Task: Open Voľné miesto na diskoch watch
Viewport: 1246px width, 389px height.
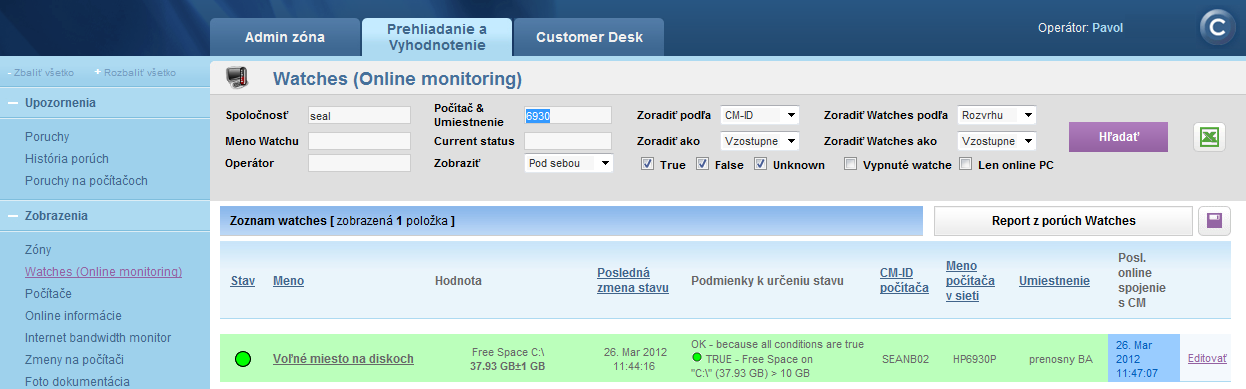Action: click(343, 359)
